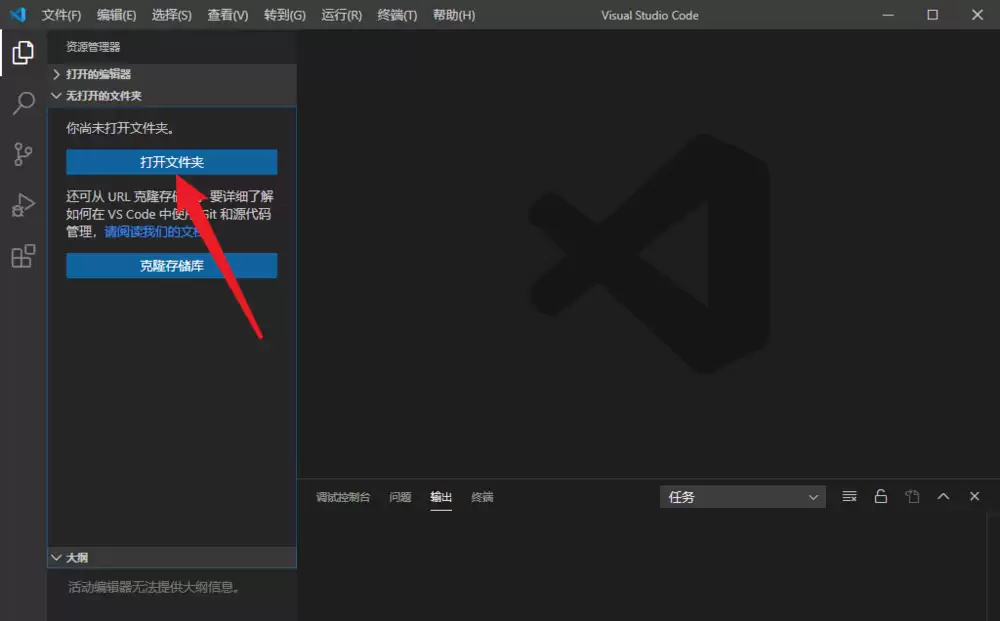The width and height of the screenshot is (1000, 621).
Task: Open the 编辑(E) menu
Action: [116, 15]
